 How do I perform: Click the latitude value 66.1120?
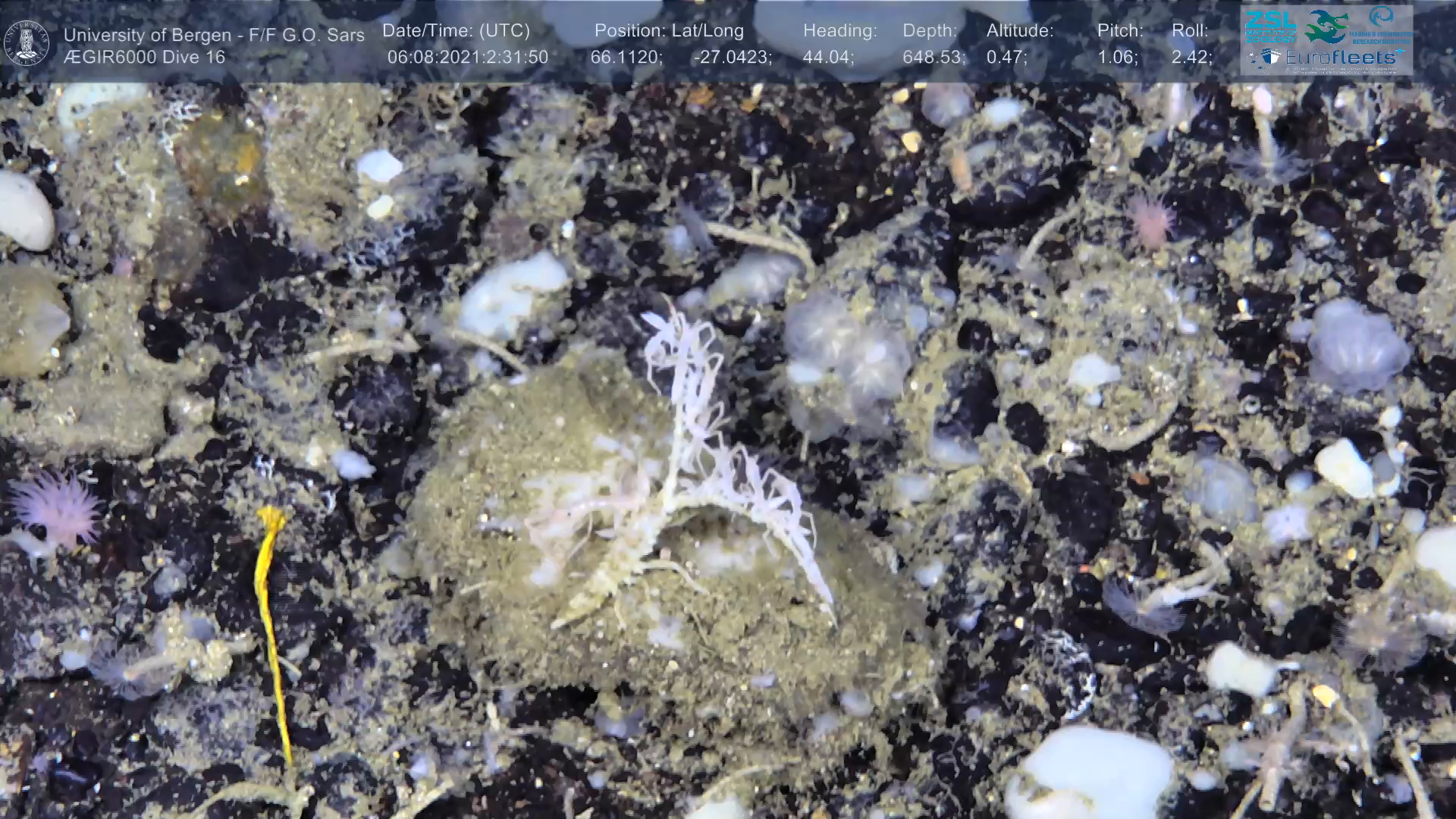[x=626, y=58]
